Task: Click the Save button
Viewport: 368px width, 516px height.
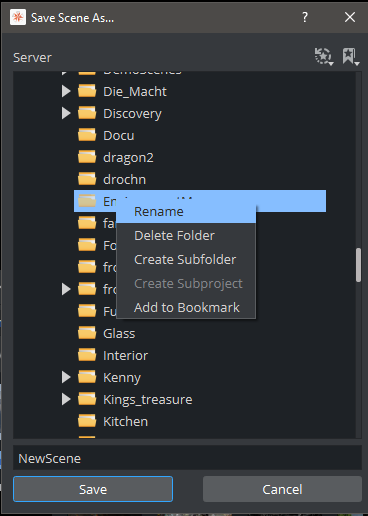Action: click(93, 489)
